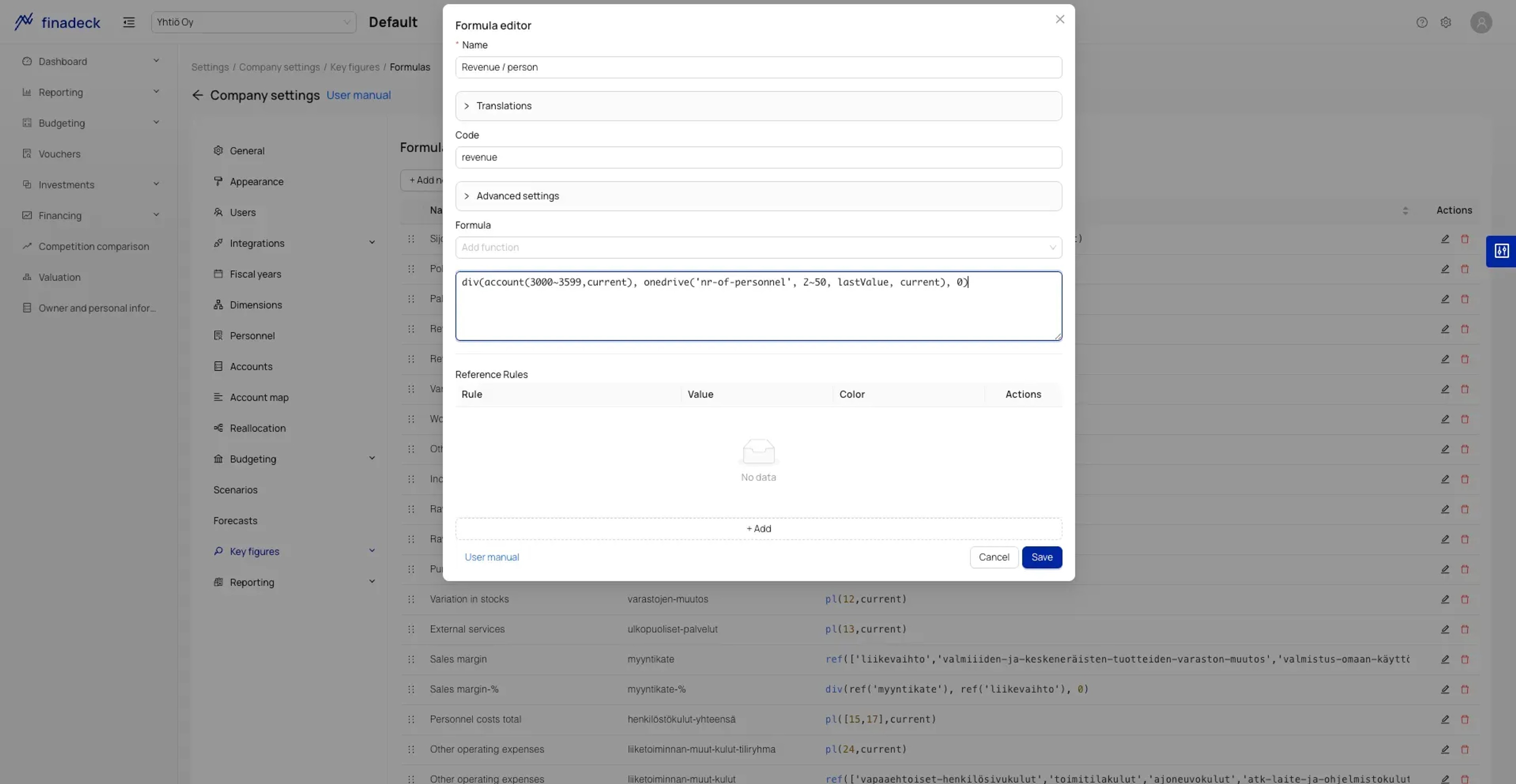Open the user profile avatar
1516x784 pixels.
1481,23
